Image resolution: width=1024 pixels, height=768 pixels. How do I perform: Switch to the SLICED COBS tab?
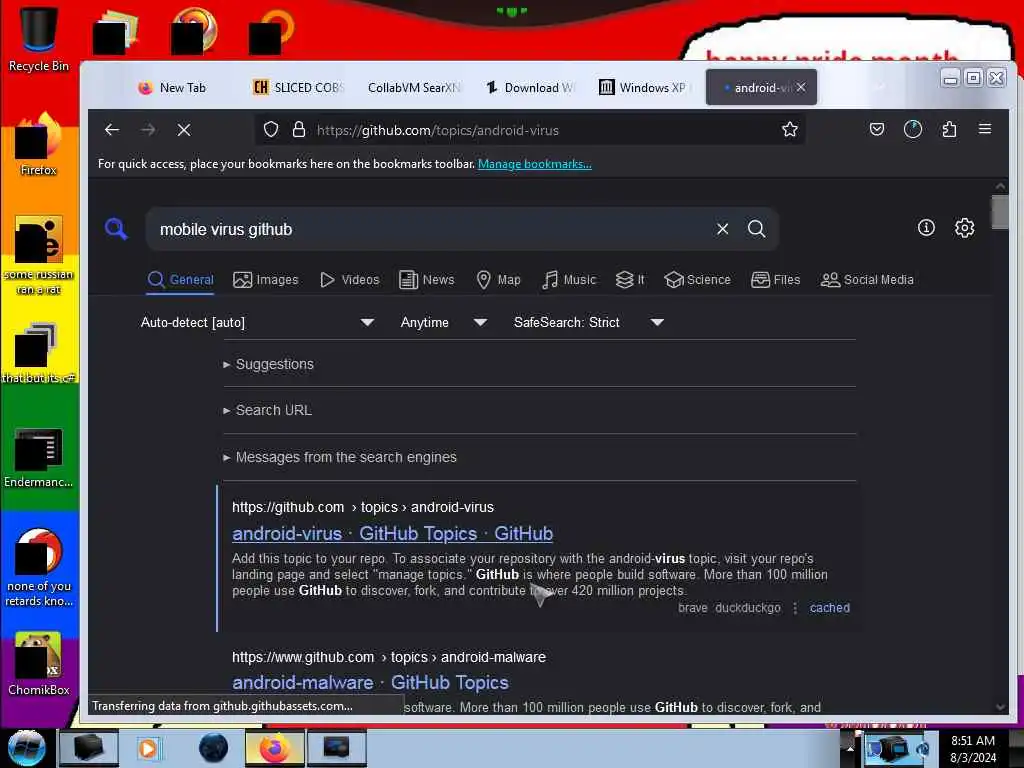click(298, 88)
